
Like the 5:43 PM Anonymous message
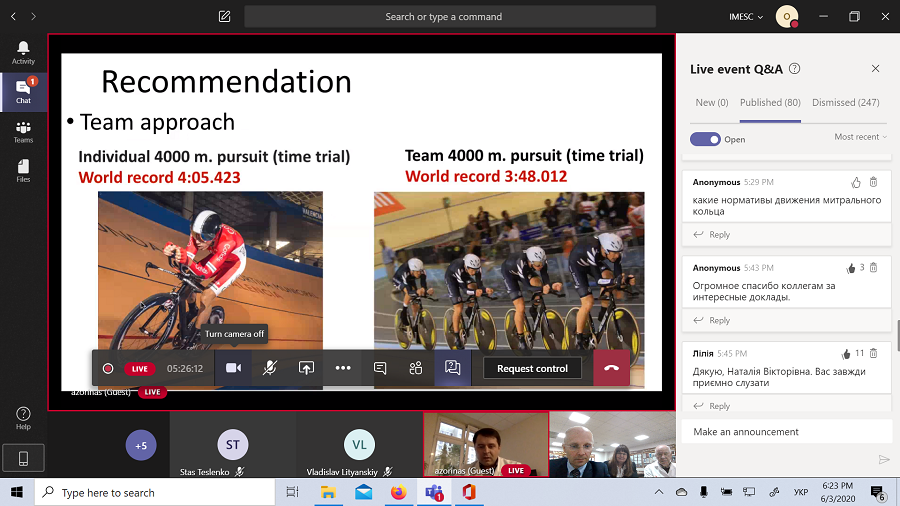coord(850,268)
